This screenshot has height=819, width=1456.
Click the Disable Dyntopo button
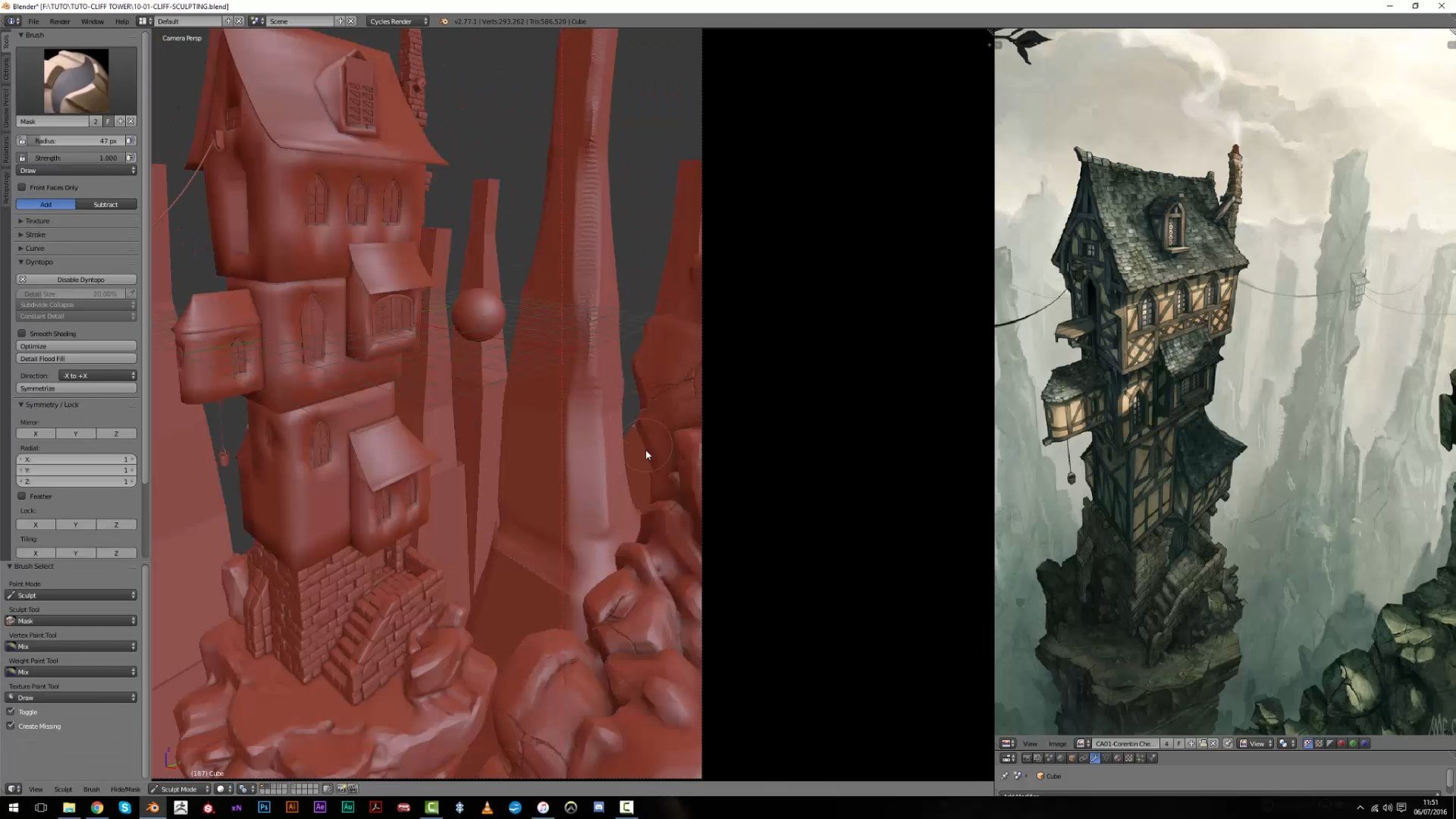tap(77, 280)
